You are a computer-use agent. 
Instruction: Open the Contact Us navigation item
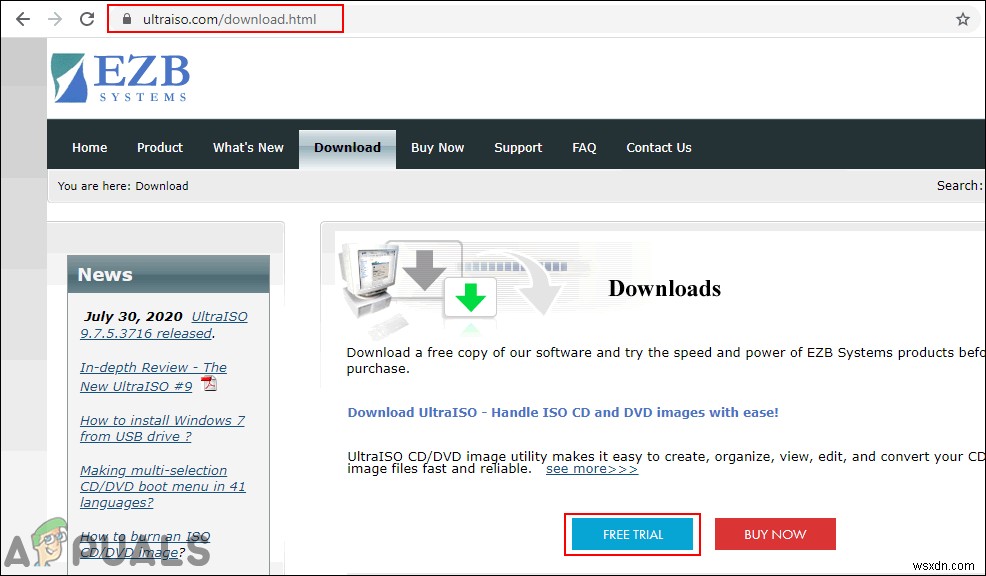click(x=659, y=148)
